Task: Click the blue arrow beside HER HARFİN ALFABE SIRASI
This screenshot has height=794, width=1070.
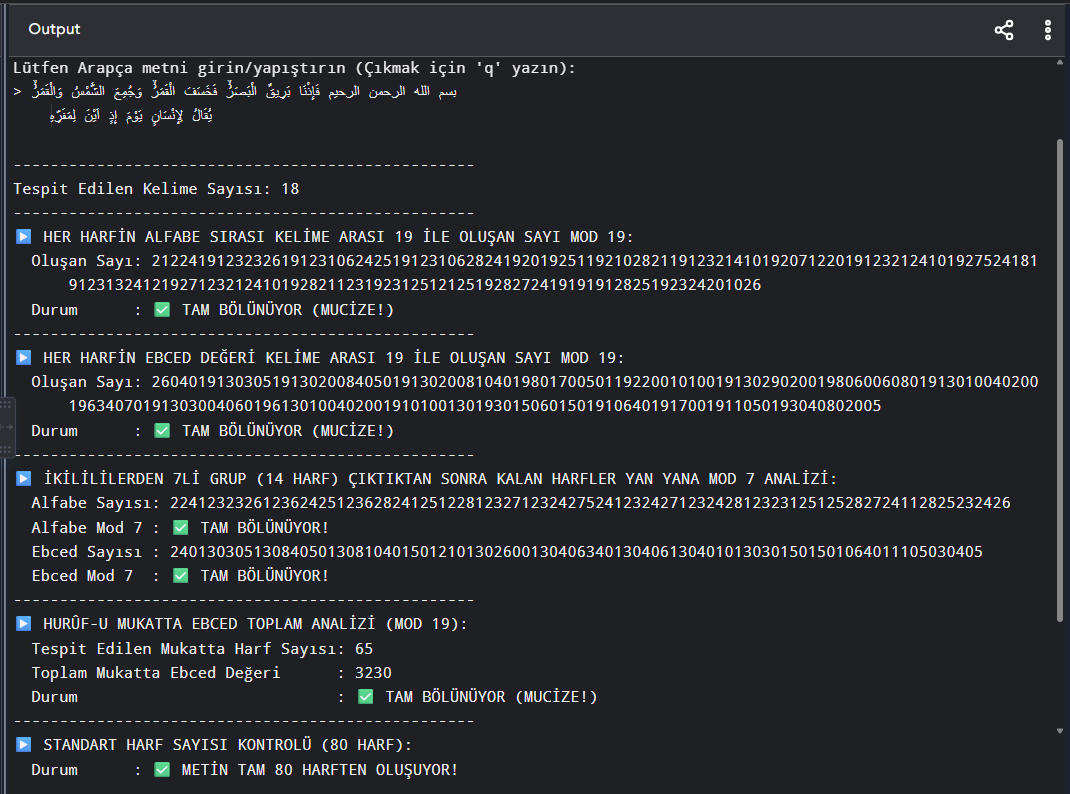Action: (x=24, y=237)
